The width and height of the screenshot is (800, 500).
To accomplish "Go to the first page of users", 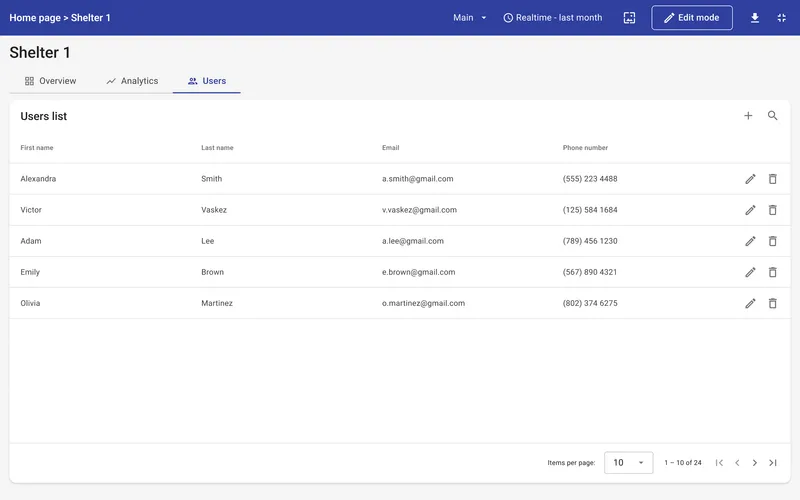I will pyautogui.click(x=719, y=463).
